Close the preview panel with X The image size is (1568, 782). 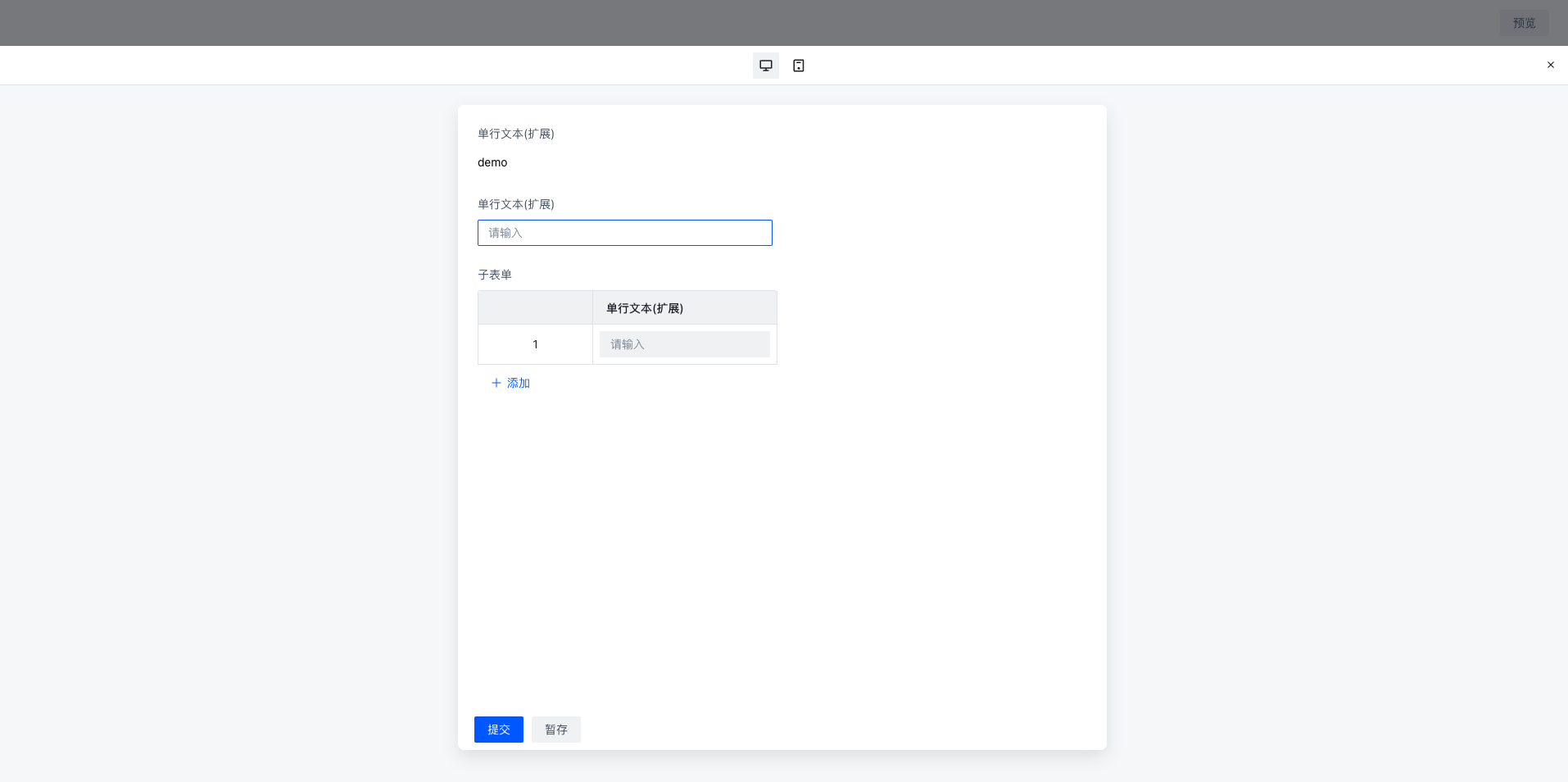(x=1550, y=65)
